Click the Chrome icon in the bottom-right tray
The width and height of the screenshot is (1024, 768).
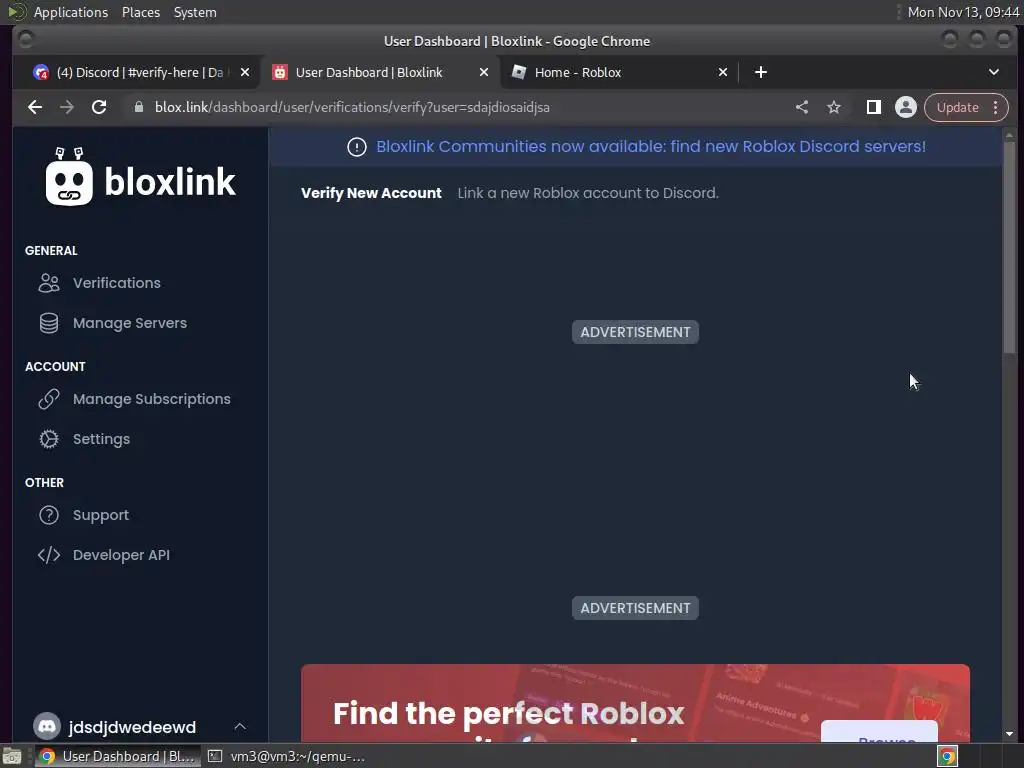[948, 756]
